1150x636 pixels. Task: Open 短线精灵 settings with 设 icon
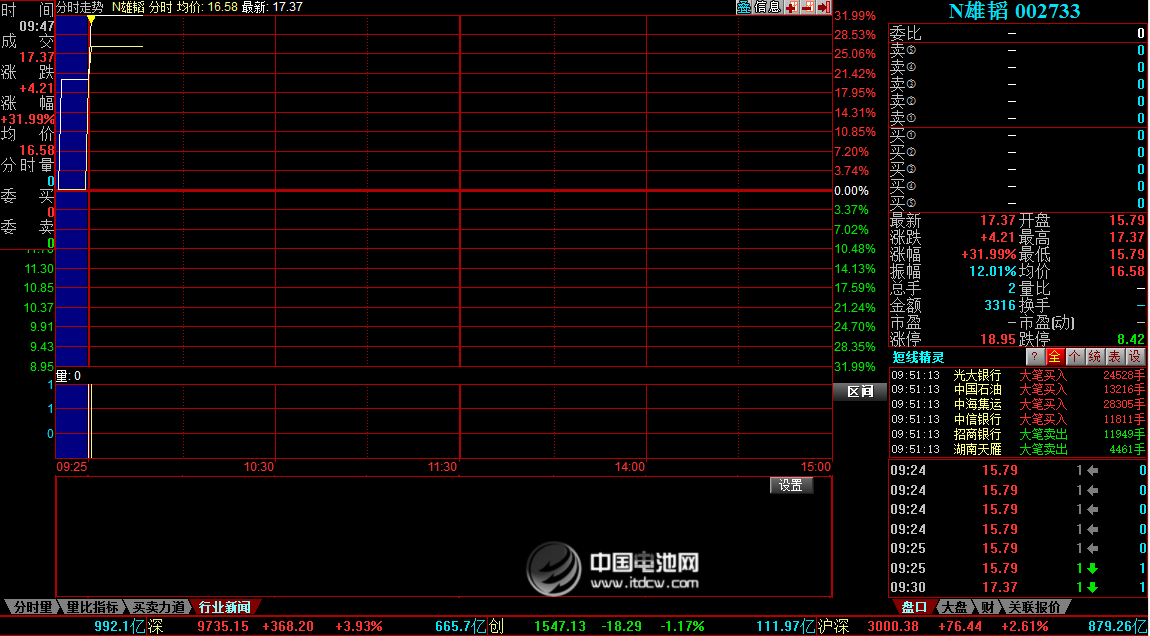click(x=1134, y=357)
